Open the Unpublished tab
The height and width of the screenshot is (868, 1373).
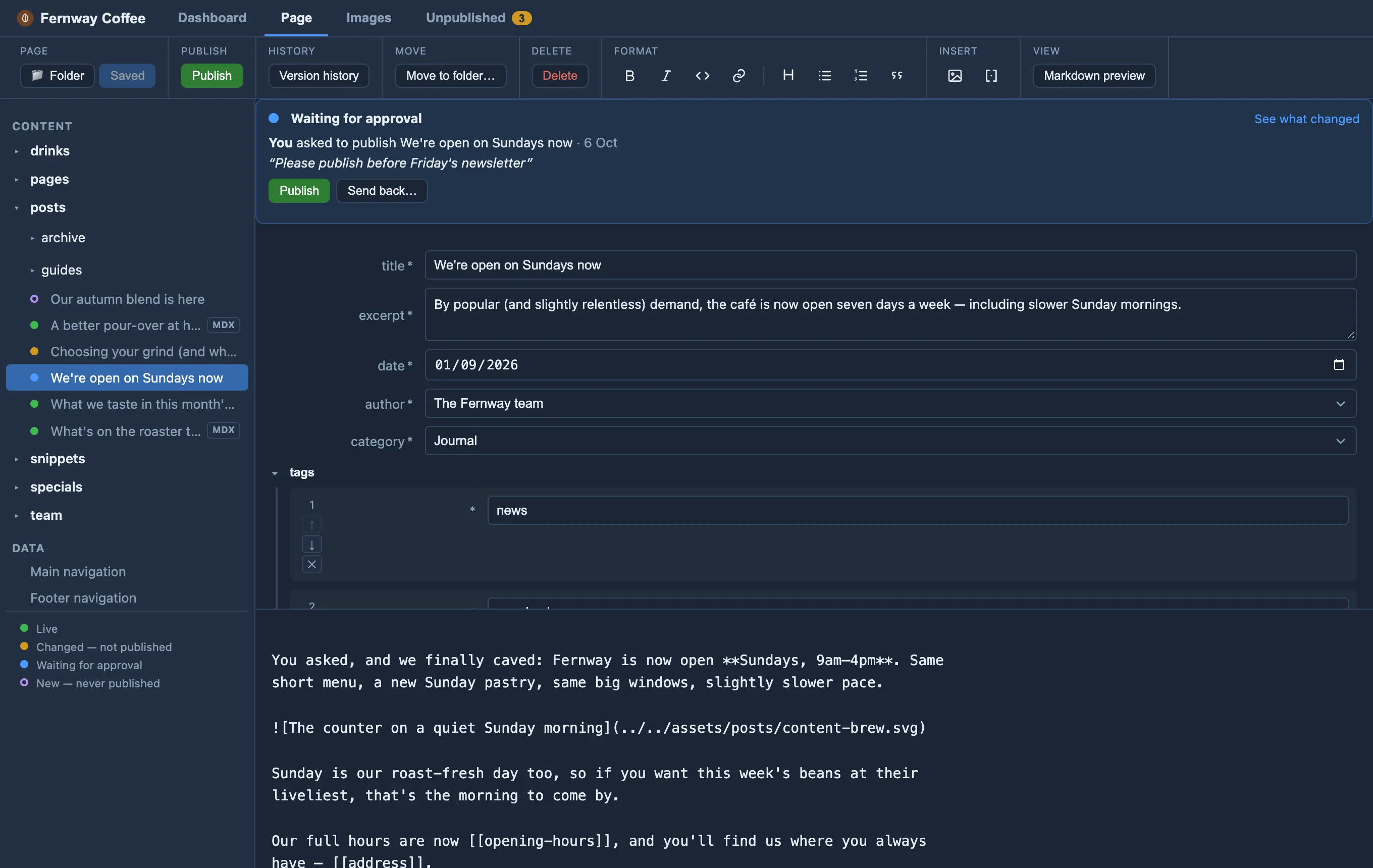coord(479,18)
